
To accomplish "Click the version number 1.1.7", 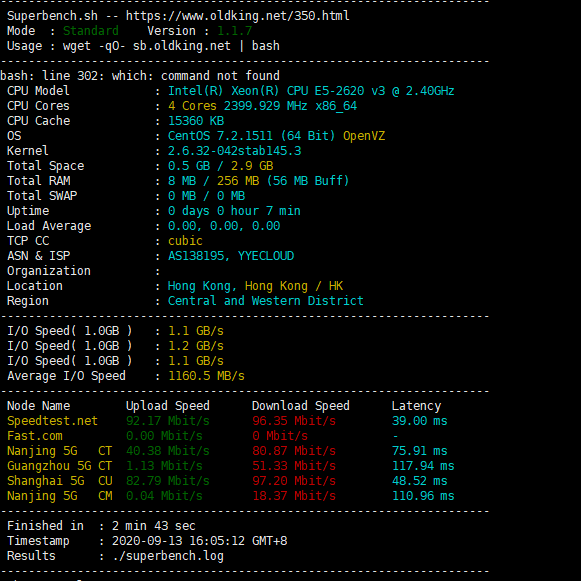I will (235, 31).
